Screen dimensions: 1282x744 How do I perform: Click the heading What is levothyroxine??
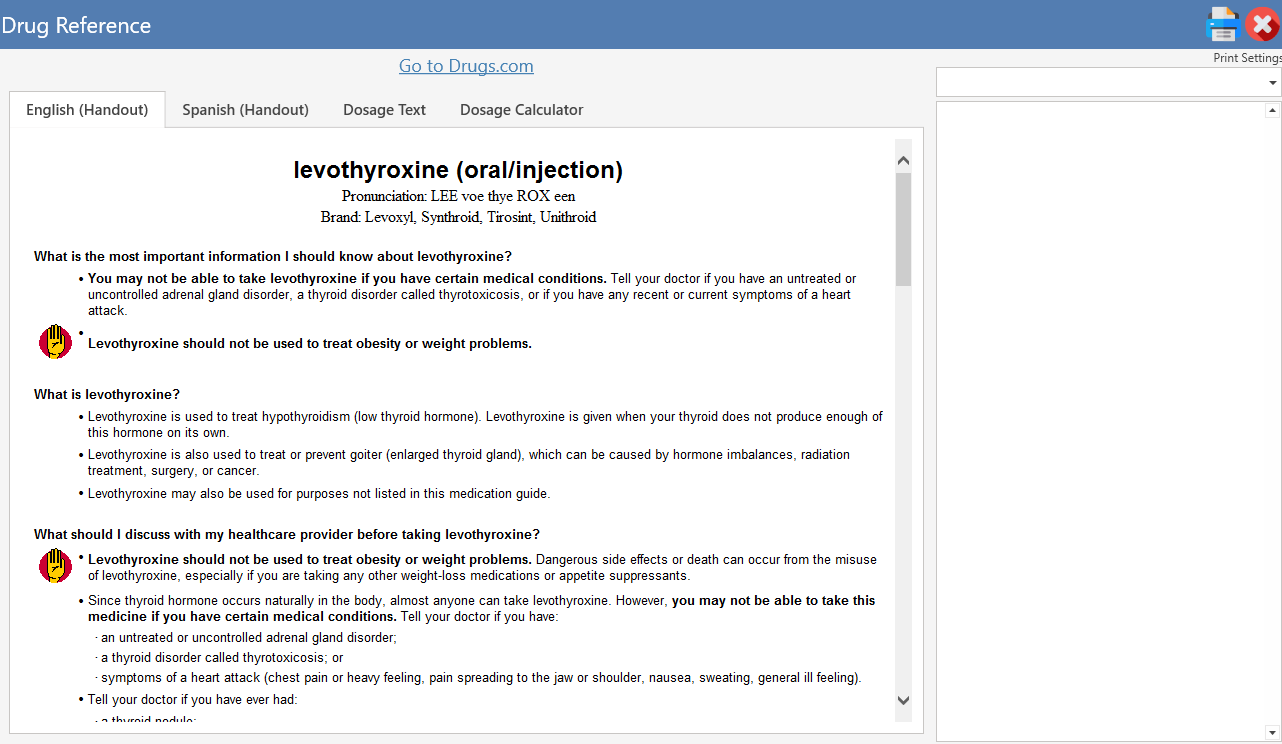[107, 394]
